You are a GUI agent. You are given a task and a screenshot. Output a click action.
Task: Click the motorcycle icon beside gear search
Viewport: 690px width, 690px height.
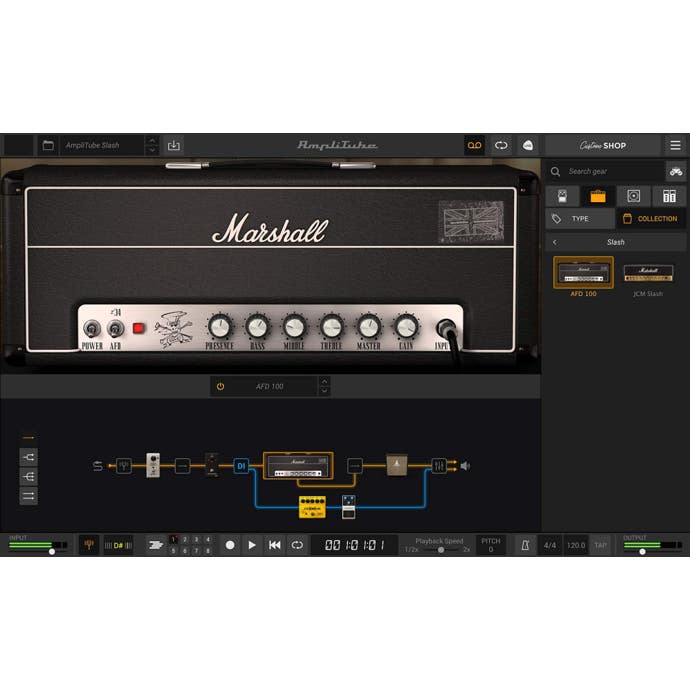pyautogui.click(x=676, y=171)
